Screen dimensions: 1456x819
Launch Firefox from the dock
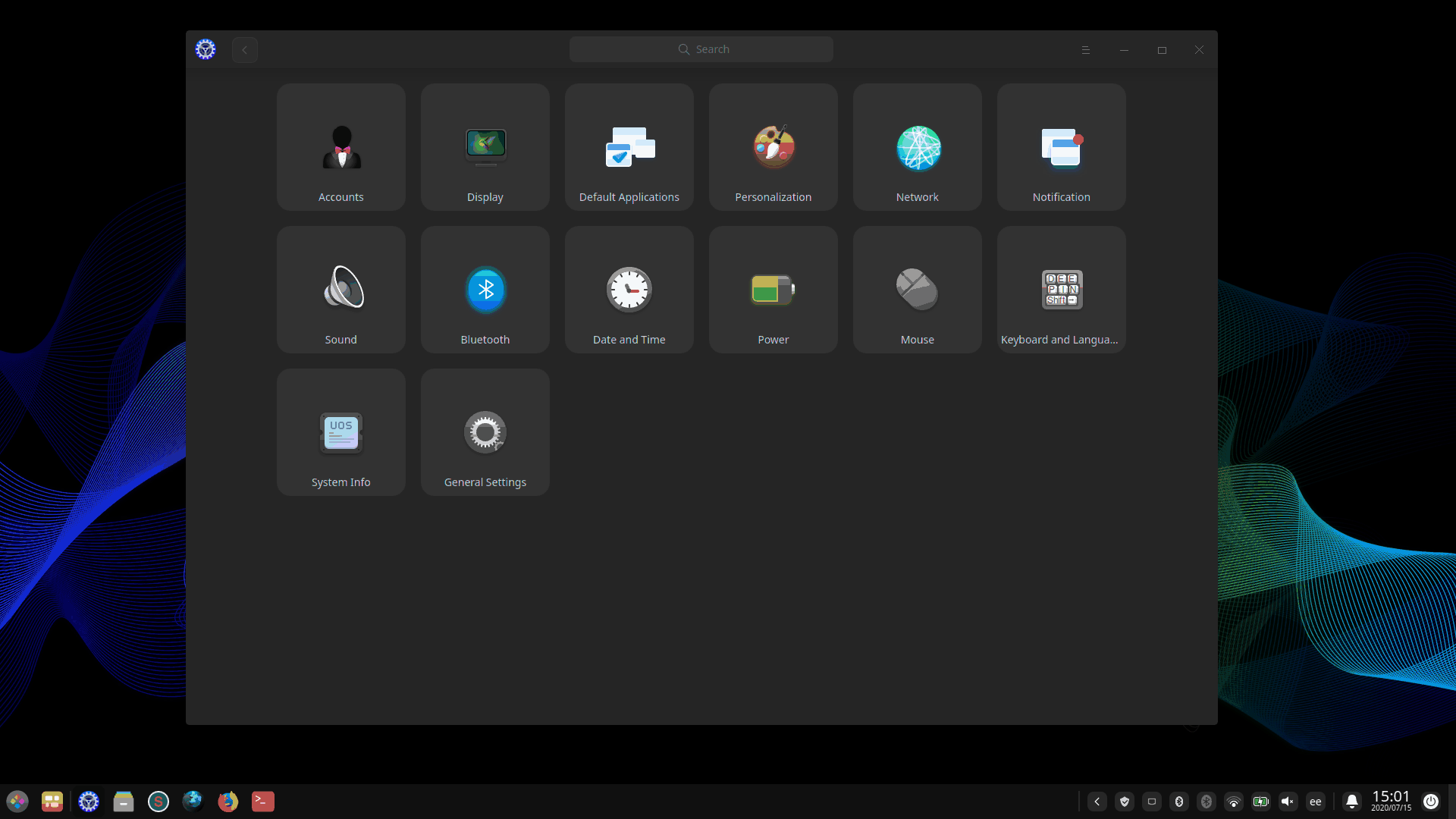coord(227,802)
